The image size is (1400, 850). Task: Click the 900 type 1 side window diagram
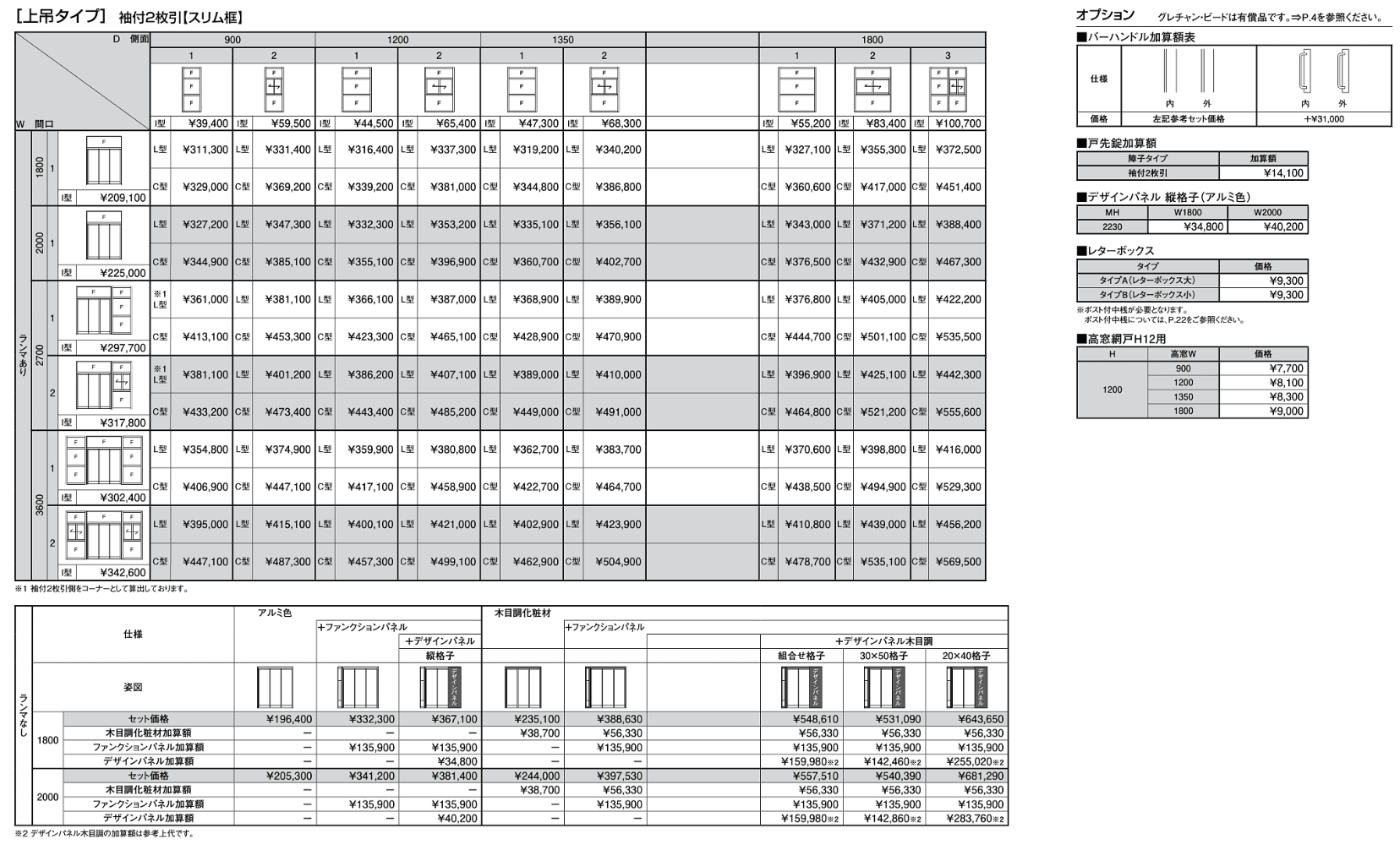click(192, 89)
